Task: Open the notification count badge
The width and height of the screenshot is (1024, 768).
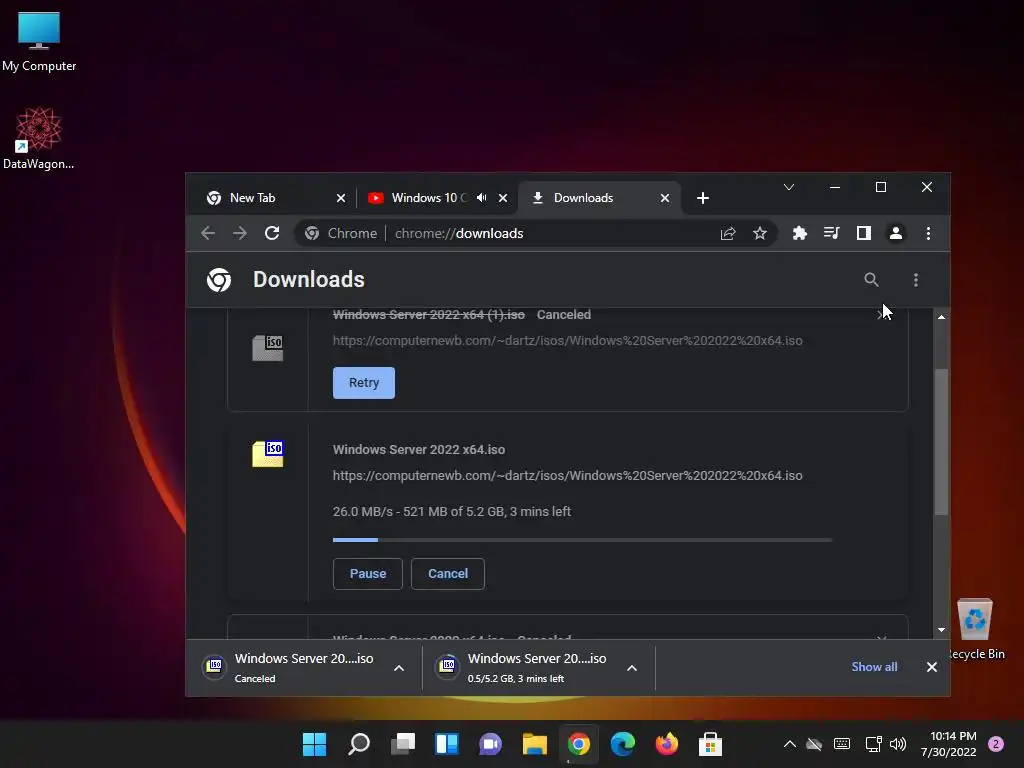Action: pos(996,744)
